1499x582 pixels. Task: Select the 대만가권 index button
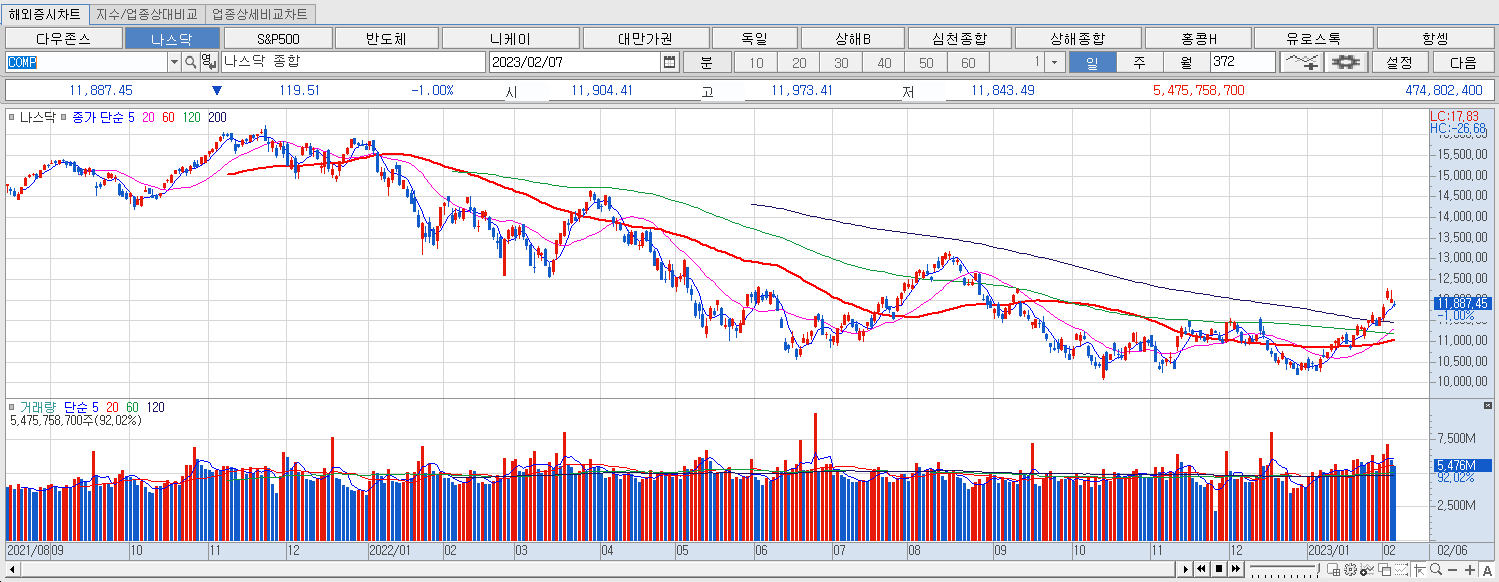coord(644,38)
